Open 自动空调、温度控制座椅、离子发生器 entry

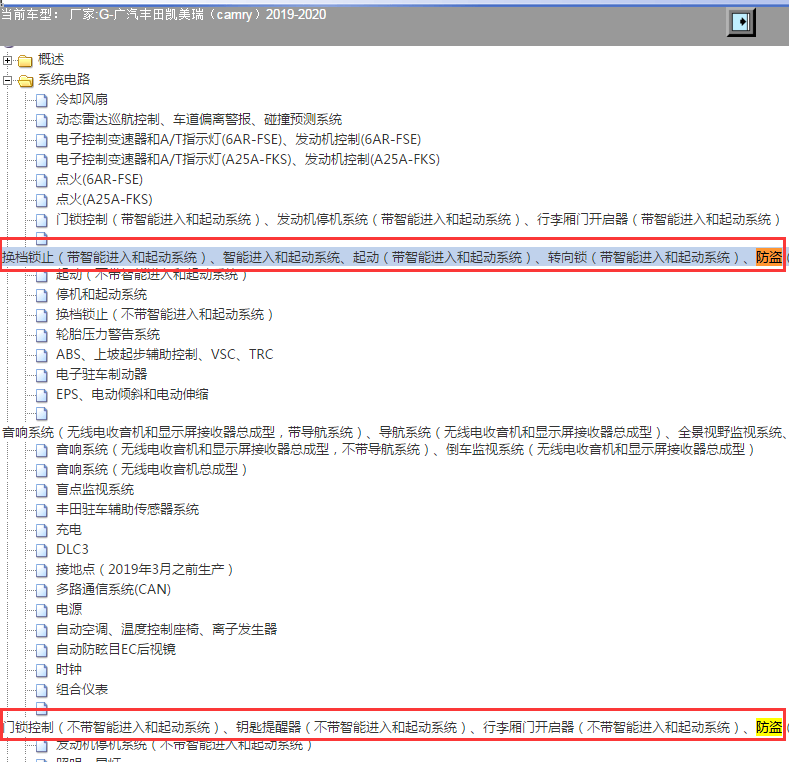pos(166,629)
